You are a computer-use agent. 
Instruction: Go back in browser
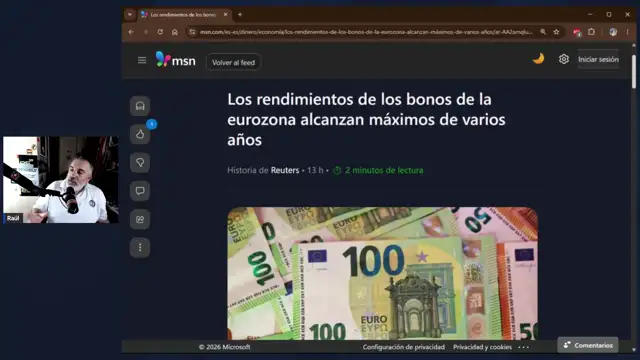pos(131,32)
